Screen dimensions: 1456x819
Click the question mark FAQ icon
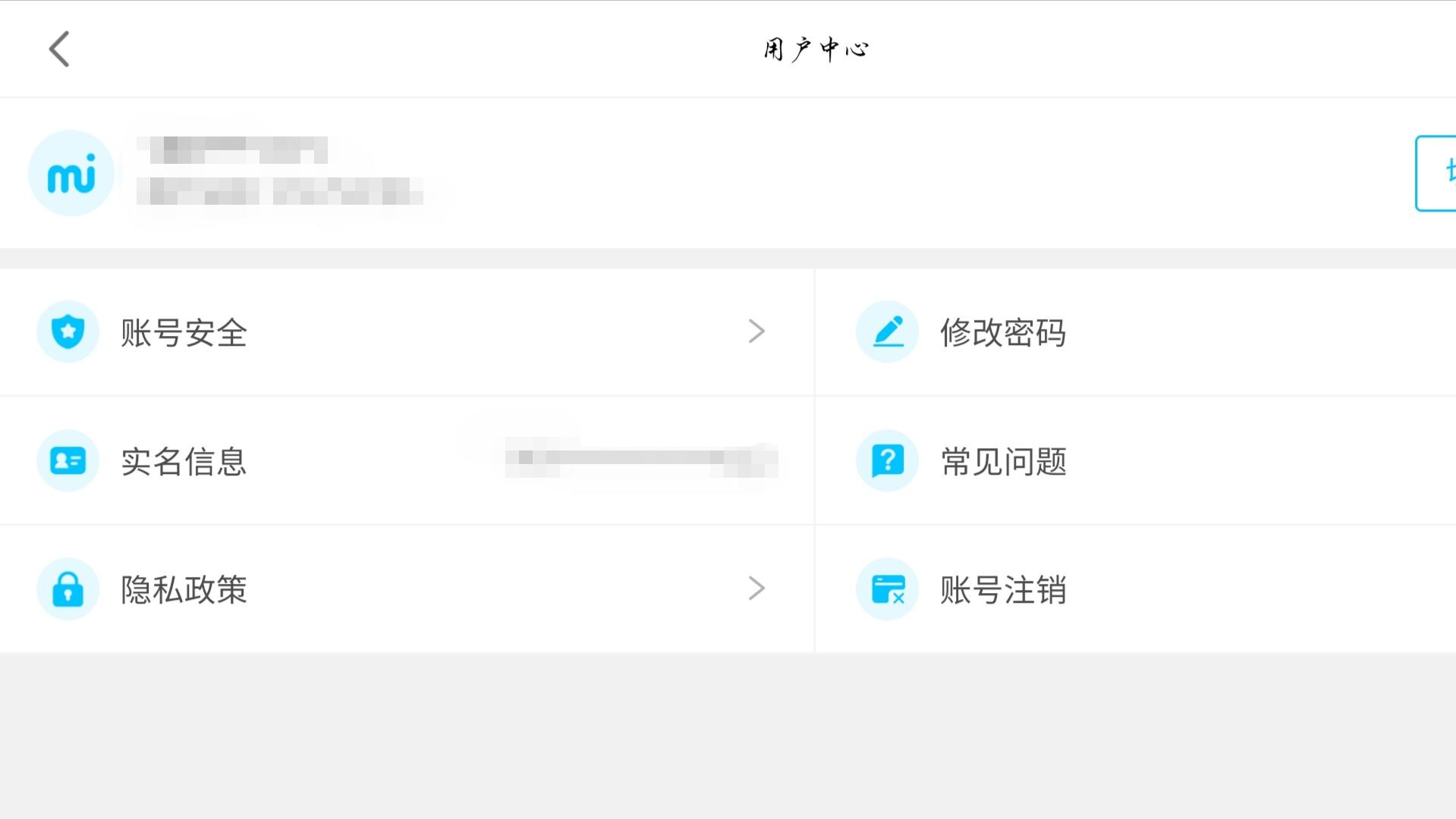pos(888,460)
